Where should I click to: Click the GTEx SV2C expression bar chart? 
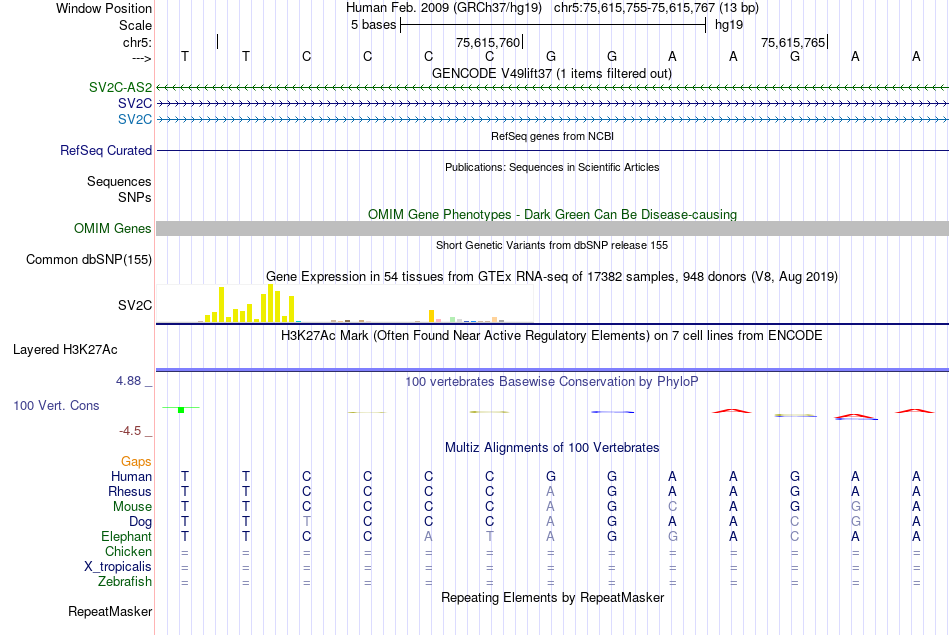(344, 304)
